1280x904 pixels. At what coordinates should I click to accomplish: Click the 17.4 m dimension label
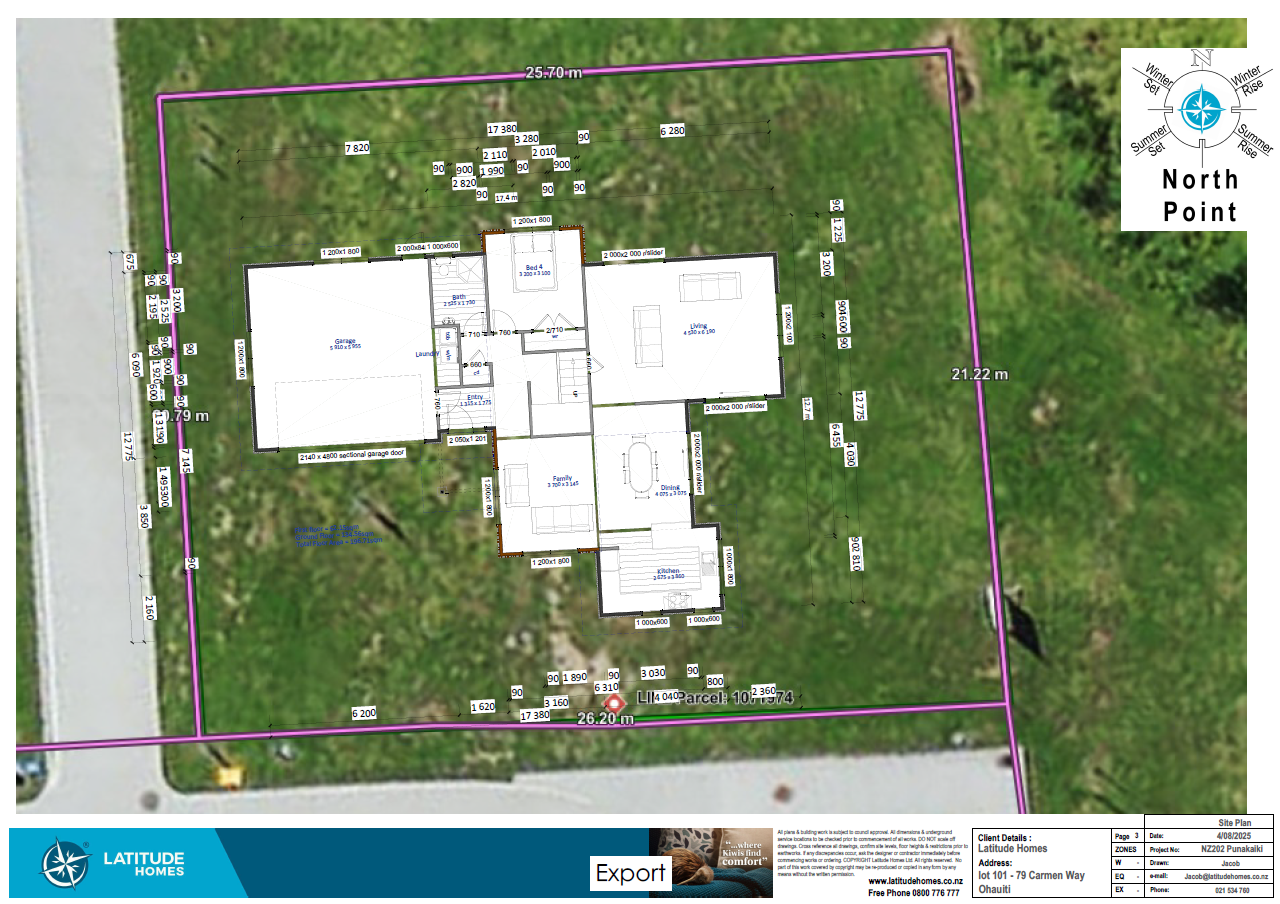coord(507,198)
